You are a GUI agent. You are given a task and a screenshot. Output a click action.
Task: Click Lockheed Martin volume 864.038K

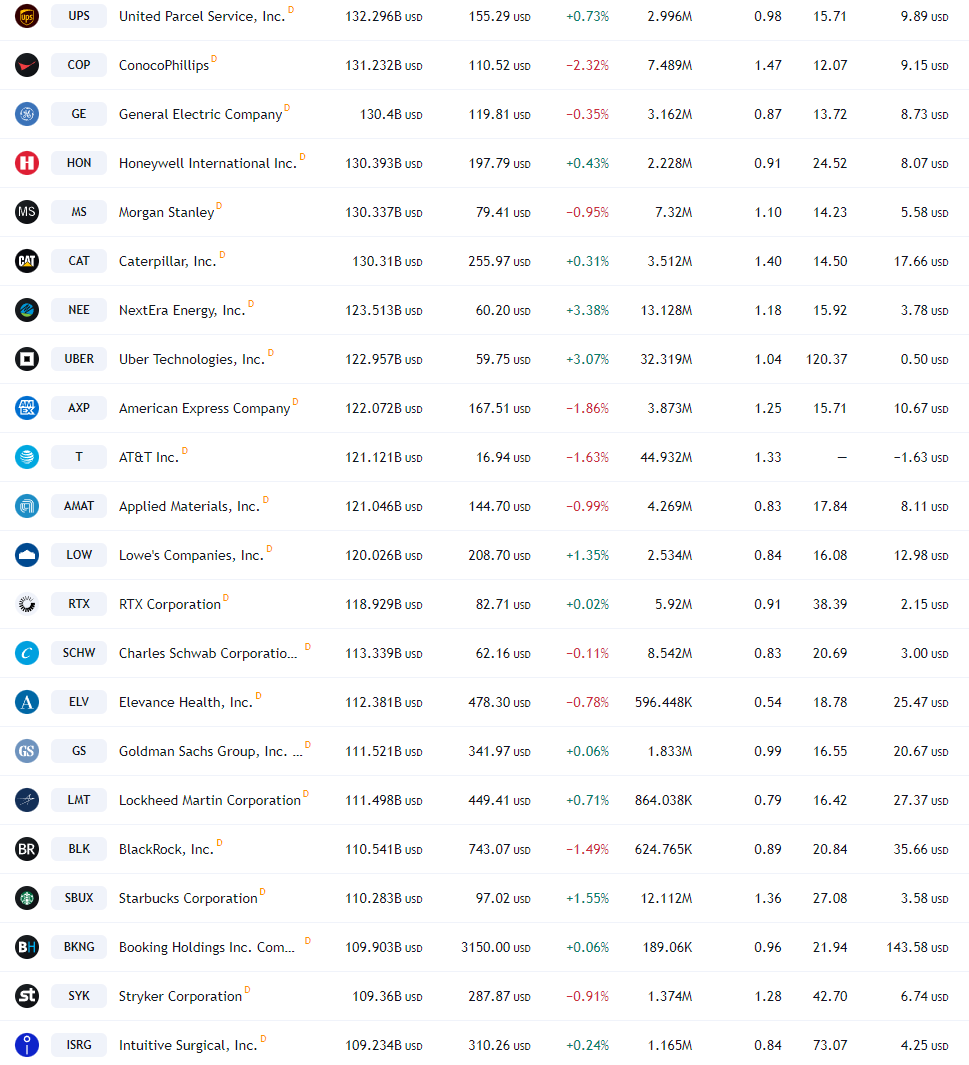[663, 800]
